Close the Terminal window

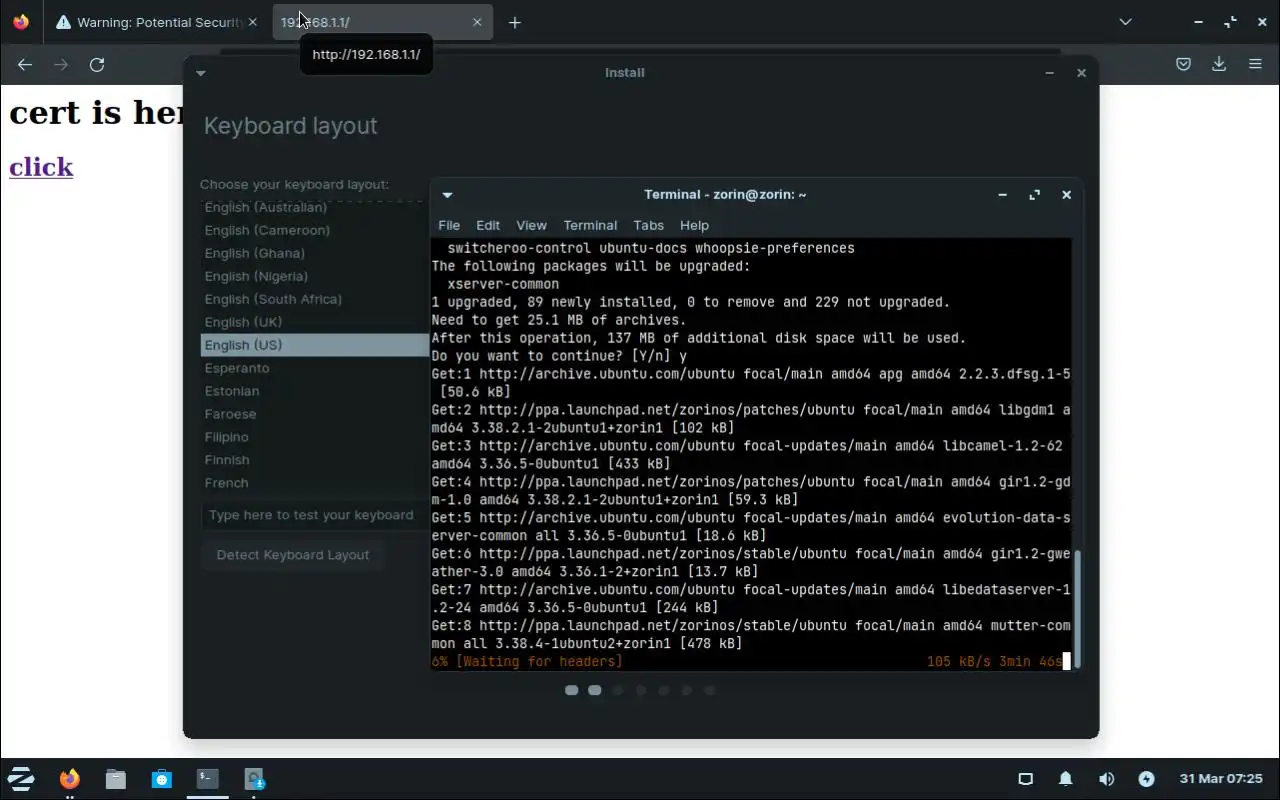pos(1066,195)
